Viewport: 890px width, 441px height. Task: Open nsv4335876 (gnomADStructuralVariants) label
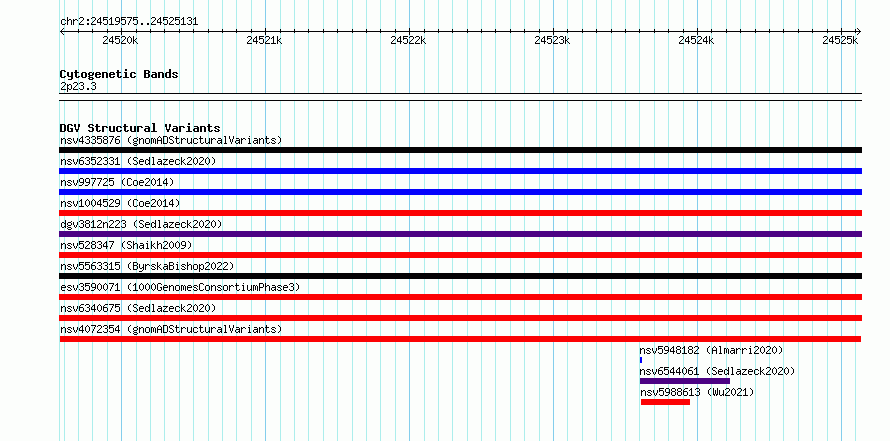171,140
